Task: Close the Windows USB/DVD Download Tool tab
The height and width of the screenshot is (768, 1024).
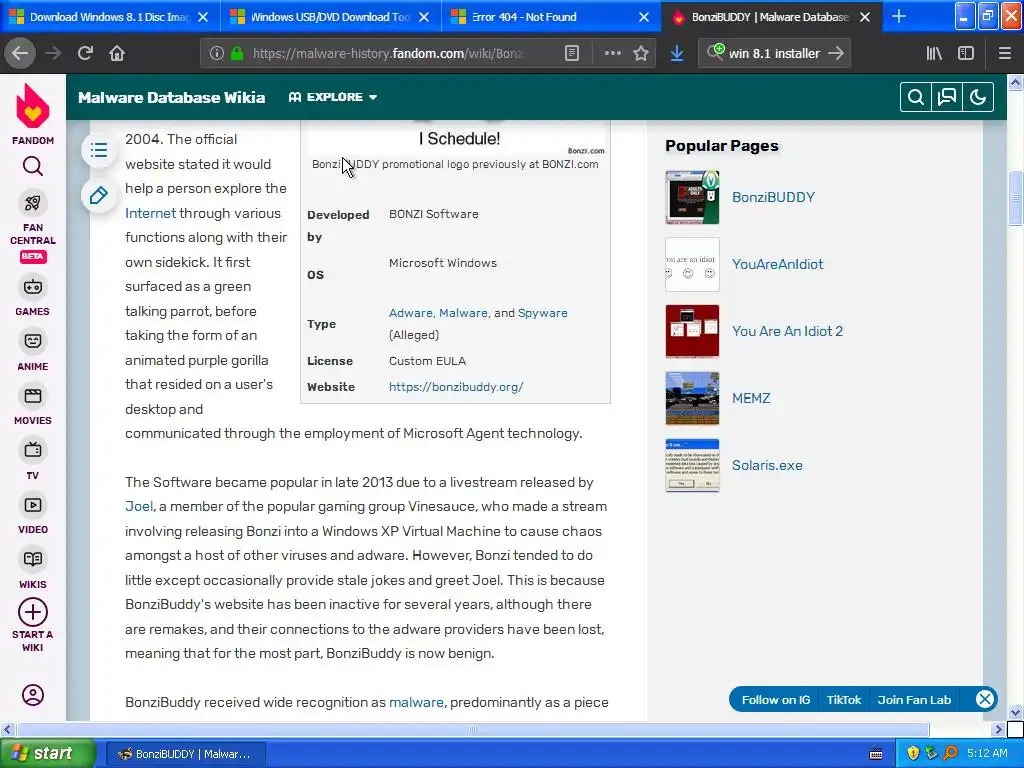Action: (424, 17)
